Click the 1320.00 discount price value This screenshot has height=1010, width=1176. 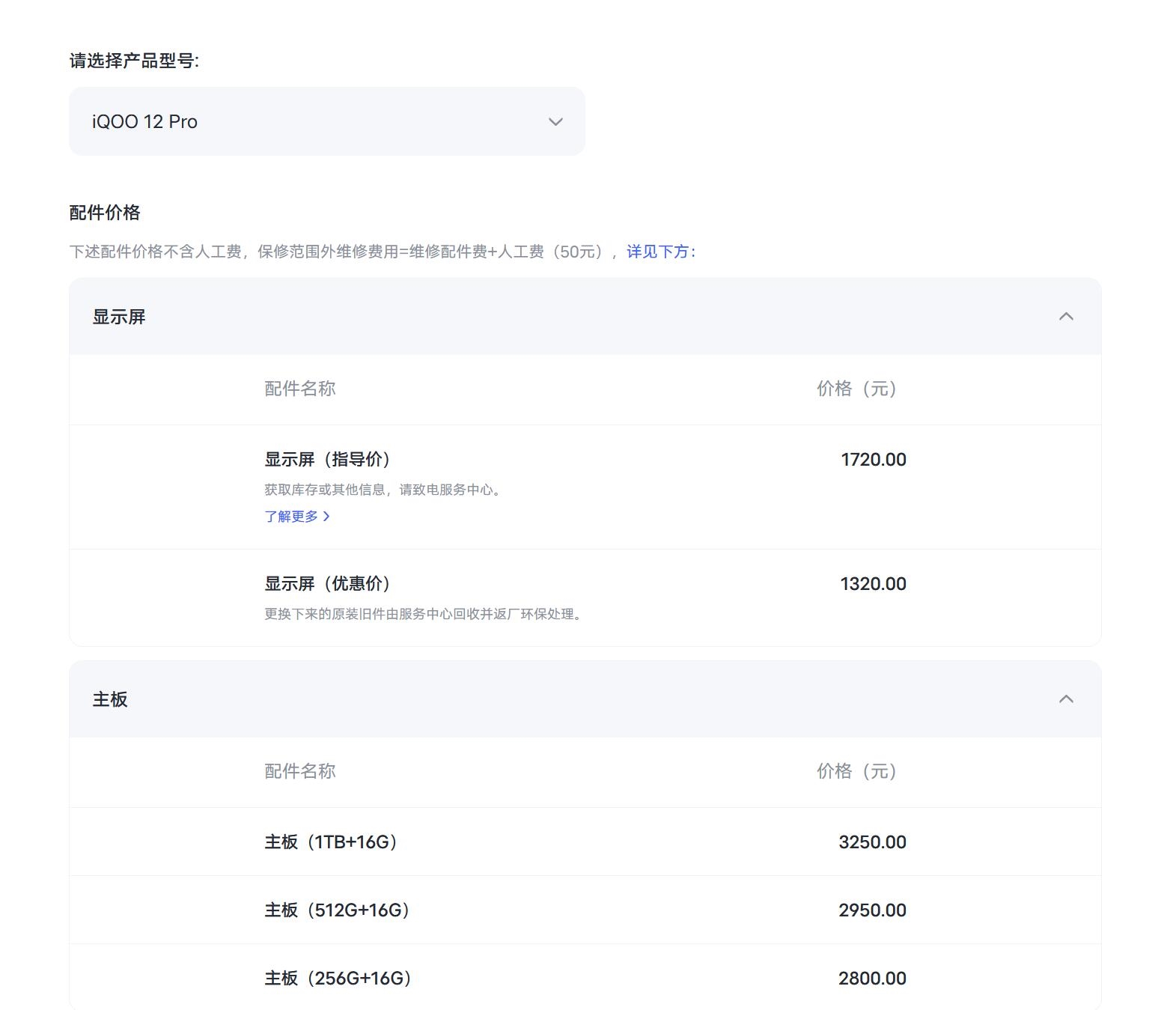pyautogui.click(x=873, y=584)
